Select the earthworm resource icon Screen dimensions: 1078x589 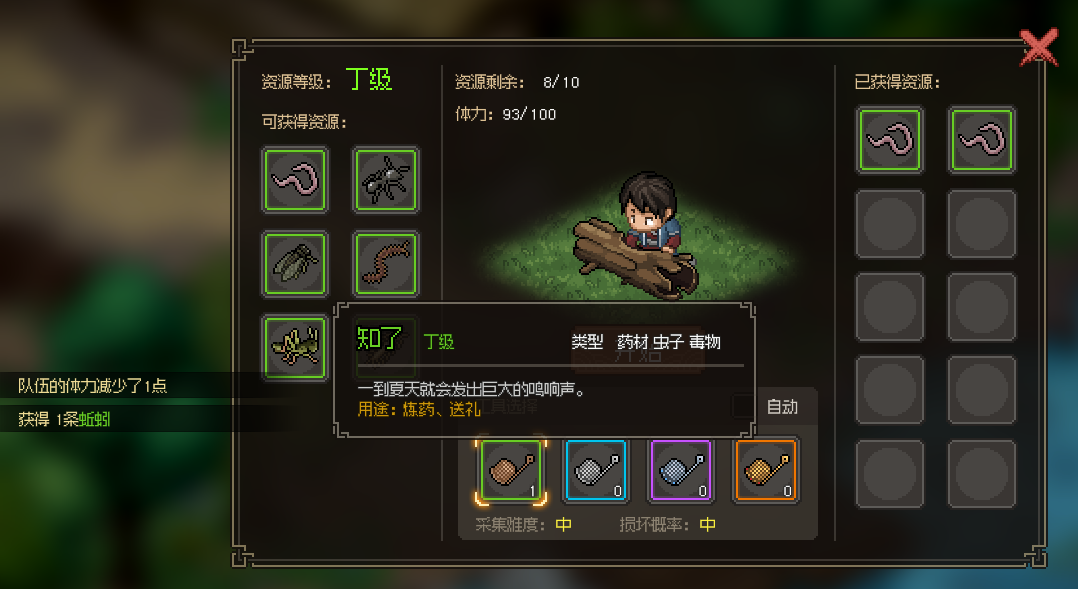[x=295, y=180]
